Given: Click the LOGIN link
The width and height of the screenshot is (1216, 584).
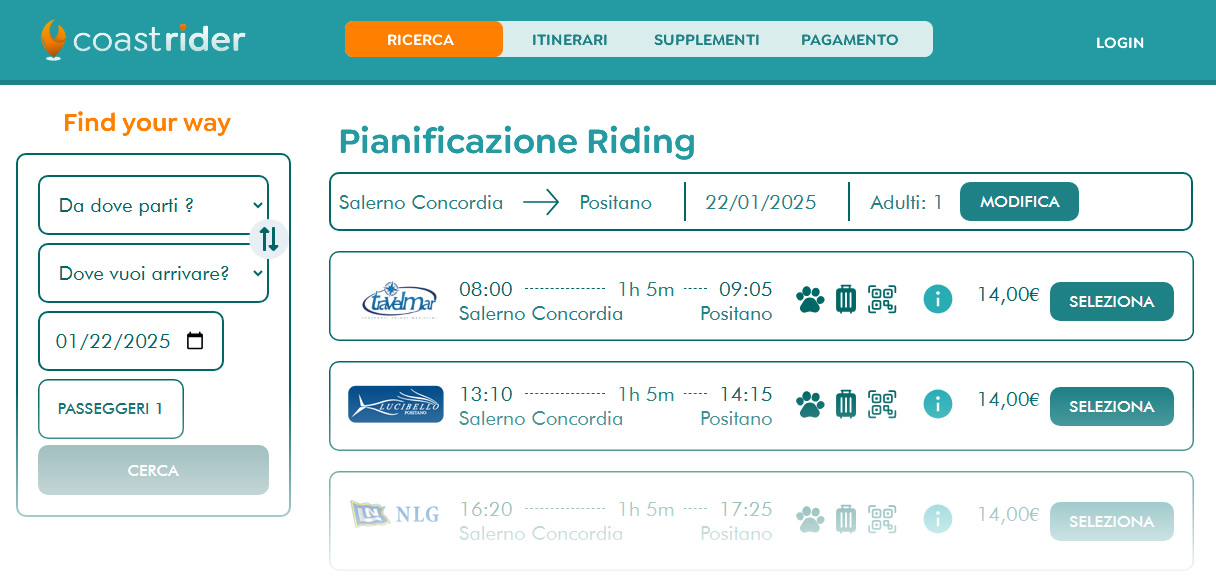Looking at the screenshot, I should 1119,43.
